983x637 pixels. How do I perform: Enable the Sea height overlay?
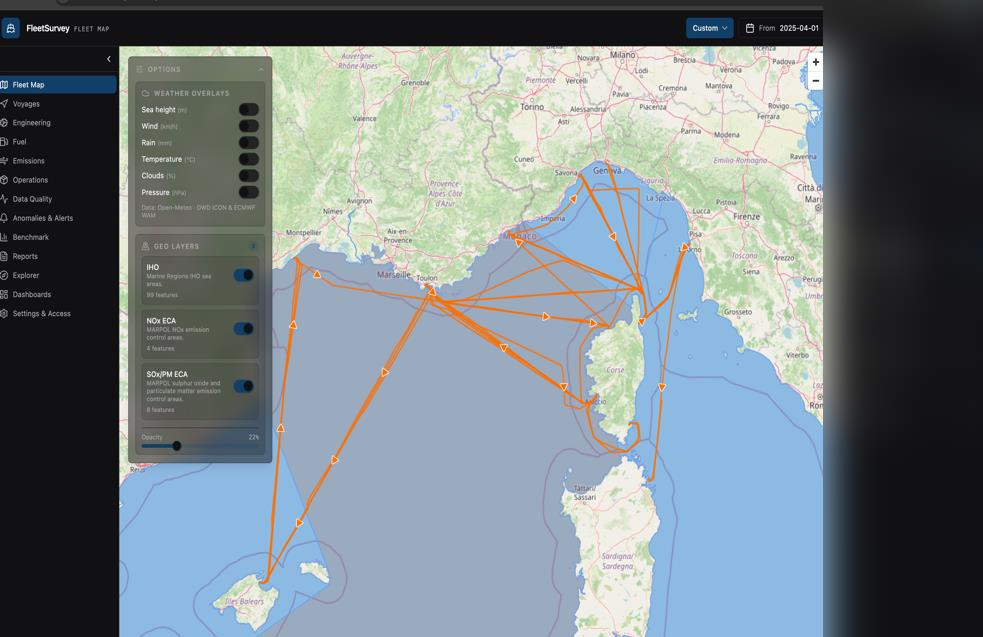[x=248, y=110]
